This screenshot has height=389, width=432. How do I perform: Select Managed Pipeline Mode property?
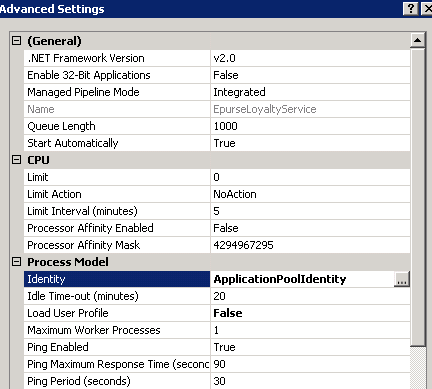(117, 92)
